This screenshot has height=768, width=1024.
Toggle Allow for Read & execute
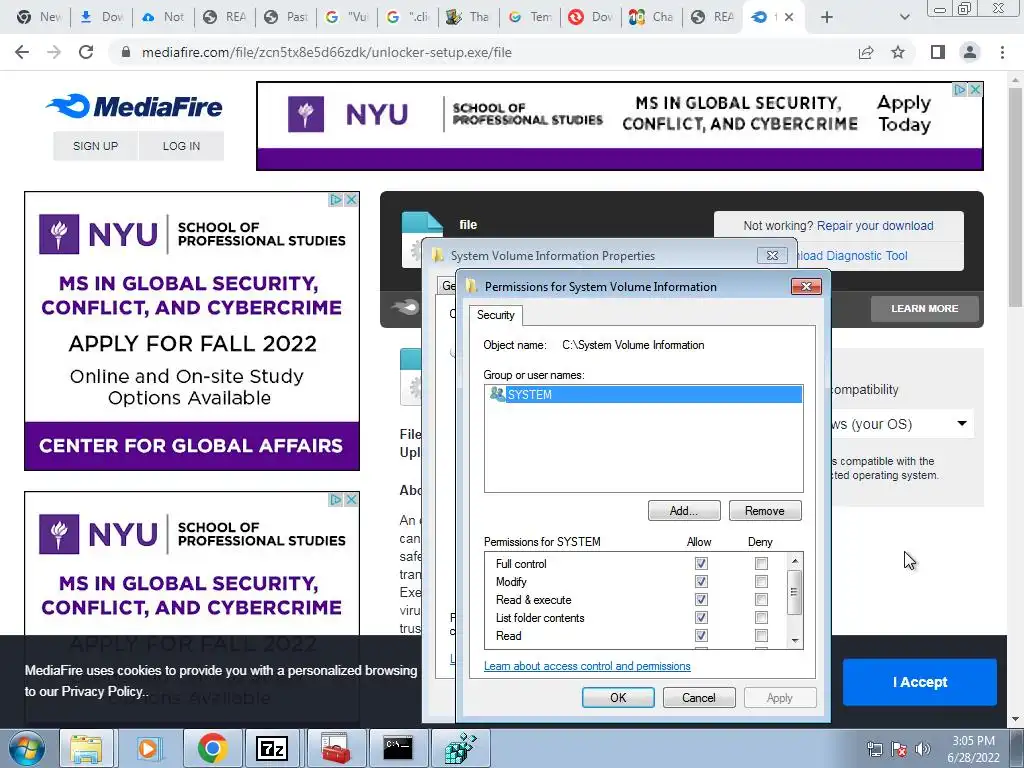point(701,599)
